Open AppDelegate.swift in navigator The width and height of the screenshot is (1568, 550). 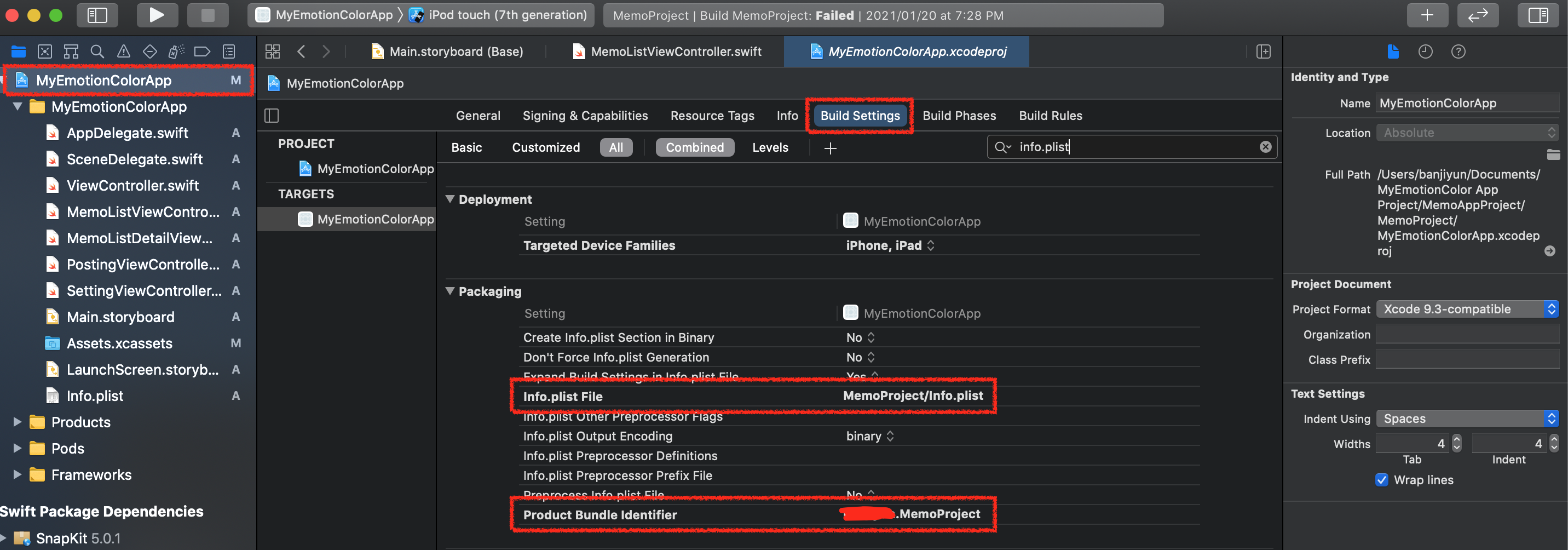pyautogui.click(x=126, y=133)
